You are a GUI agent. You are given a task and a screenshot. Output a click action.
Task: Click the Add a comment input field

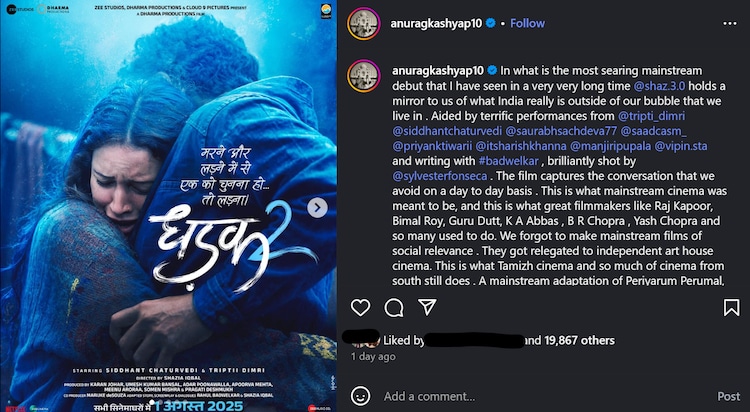[x=545, y=396]
